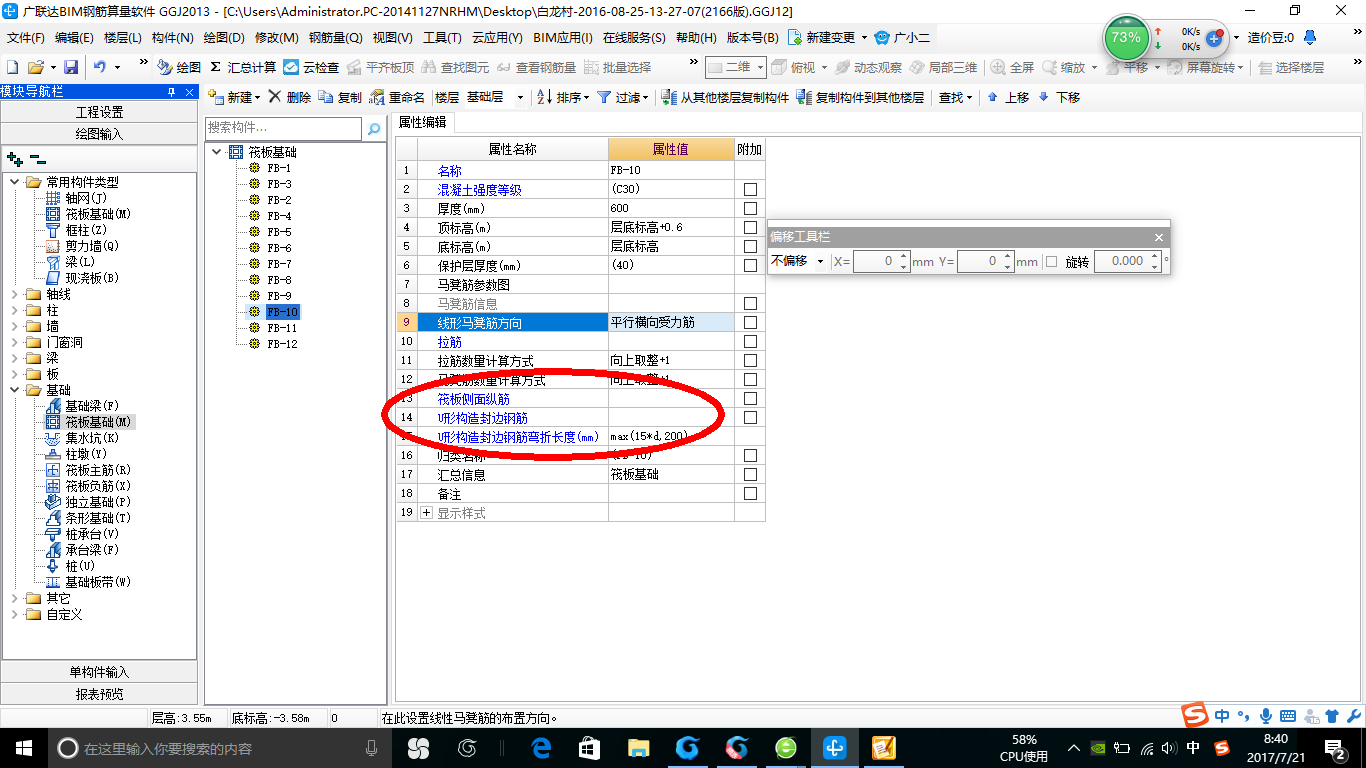The height and width of the screenshot is (768, 1366).
Task: Expand 显示样式 row in the property table
Action: coord(427,513)
